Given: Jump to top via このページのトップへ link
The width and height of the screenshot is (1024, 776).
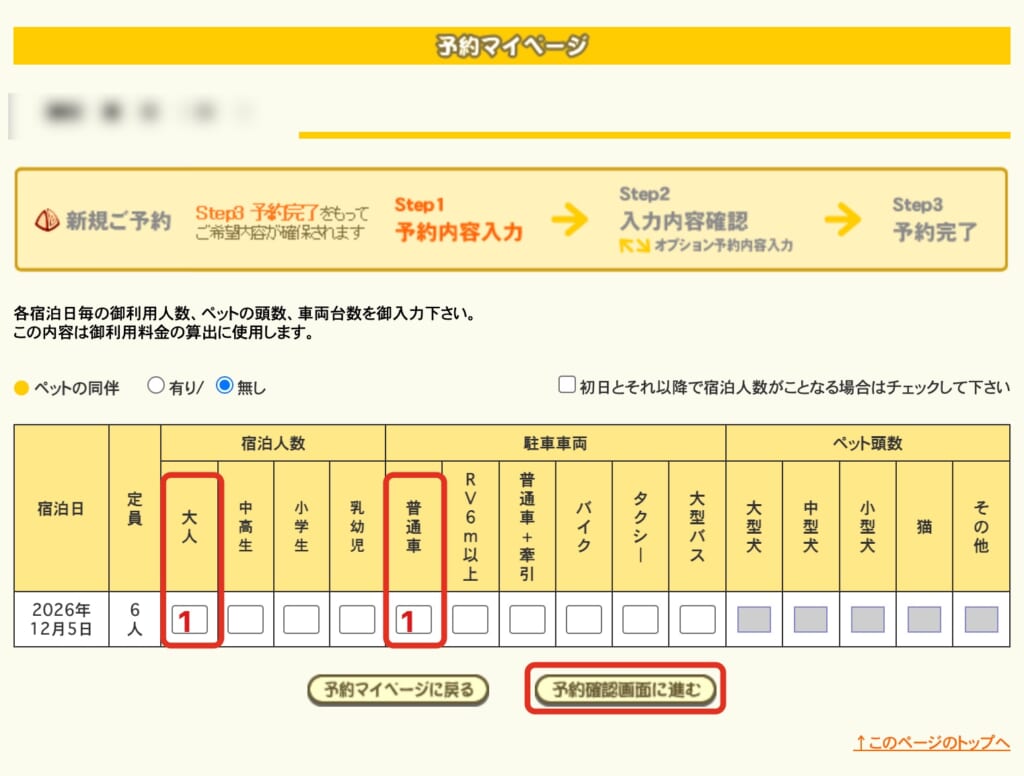Looking at the screenshot, I should tap(932, 743).
